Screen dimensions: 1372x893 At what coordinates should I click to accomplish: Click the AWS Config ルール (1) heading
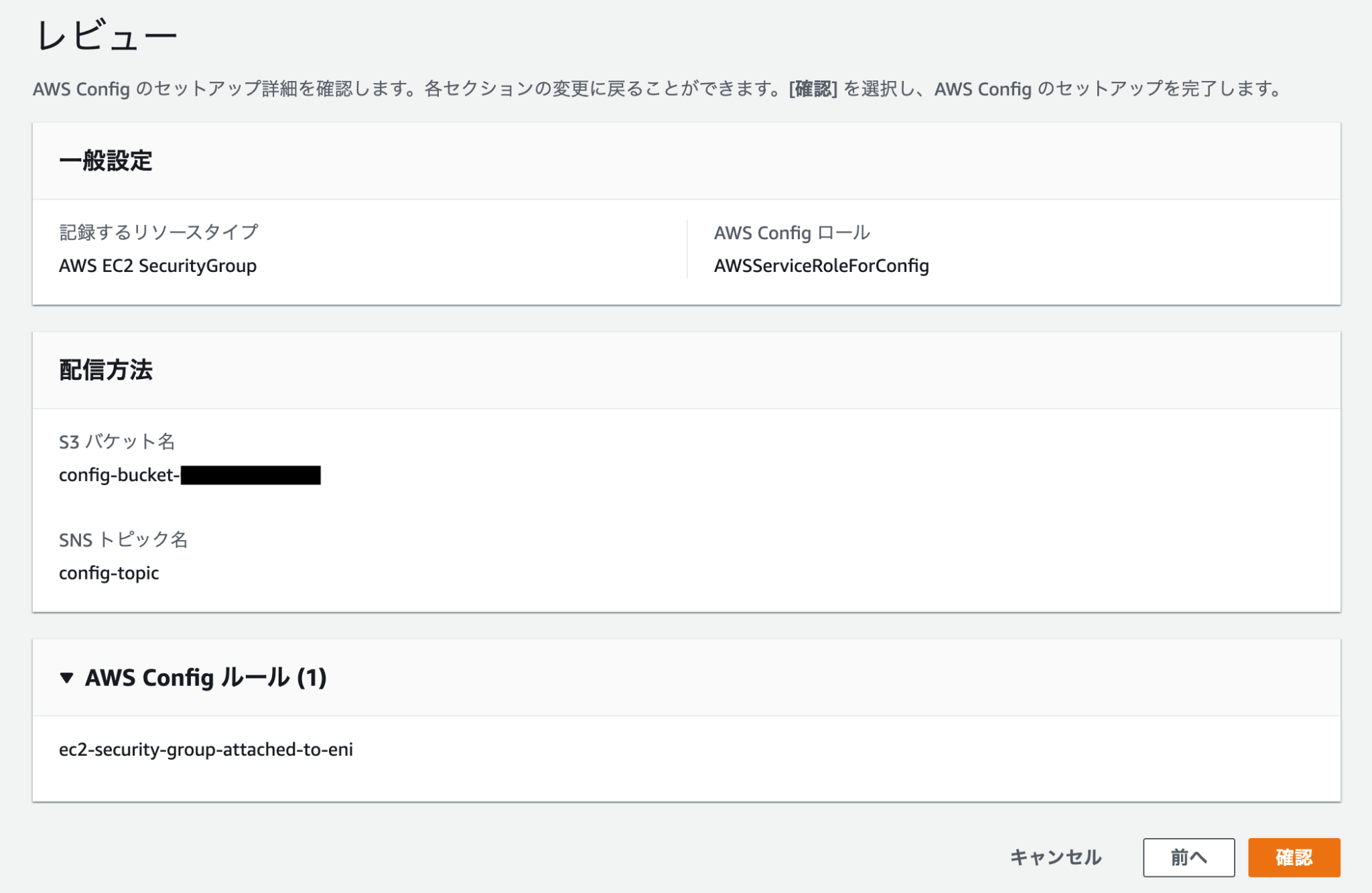point(205,677)
